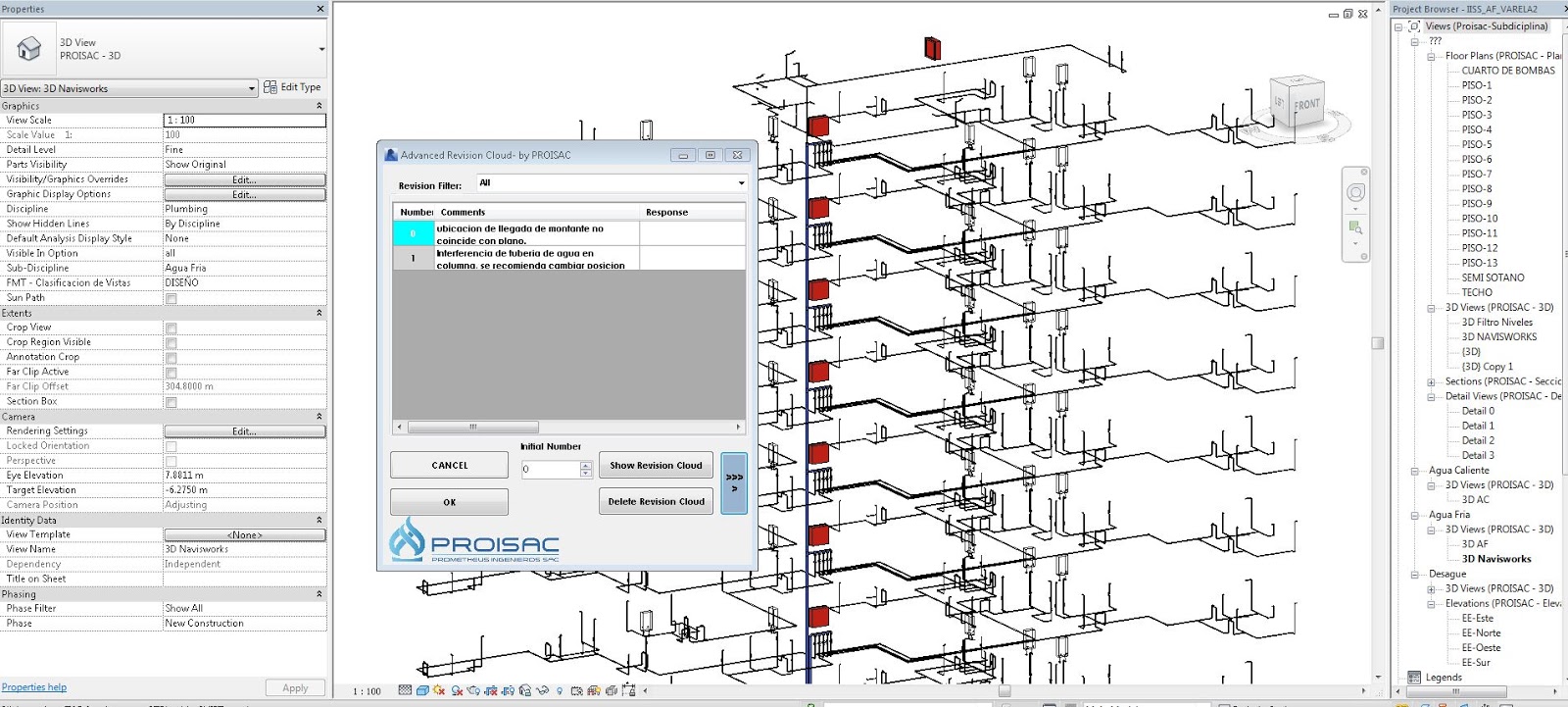Click the Delete Revision Cloud button
1568x707 pixels.
(x=656, y=501)
